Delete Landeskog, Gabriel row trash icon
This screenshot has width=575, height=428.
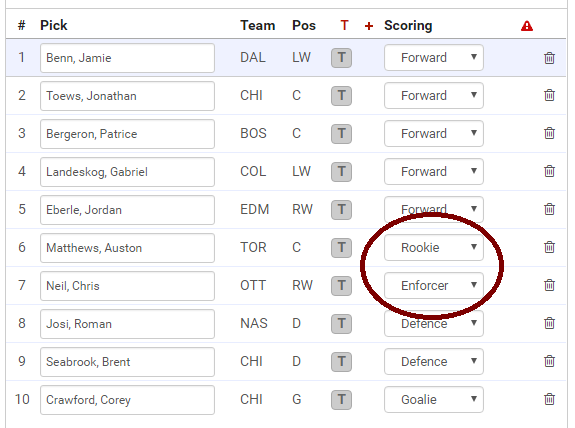click(549, 171)
